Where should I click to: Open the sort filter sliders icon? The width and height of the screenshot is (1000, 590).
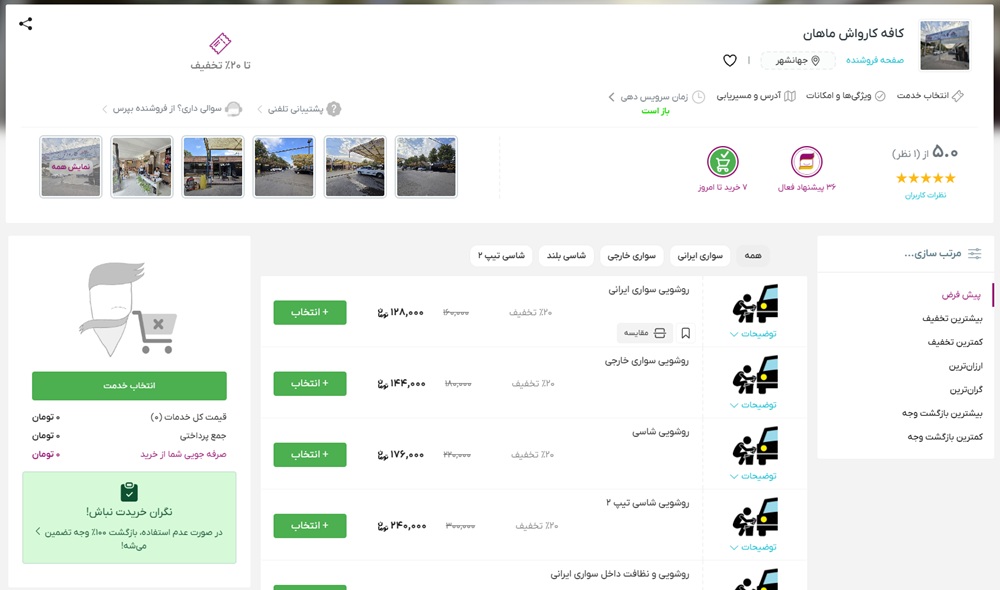coord(974,254)
